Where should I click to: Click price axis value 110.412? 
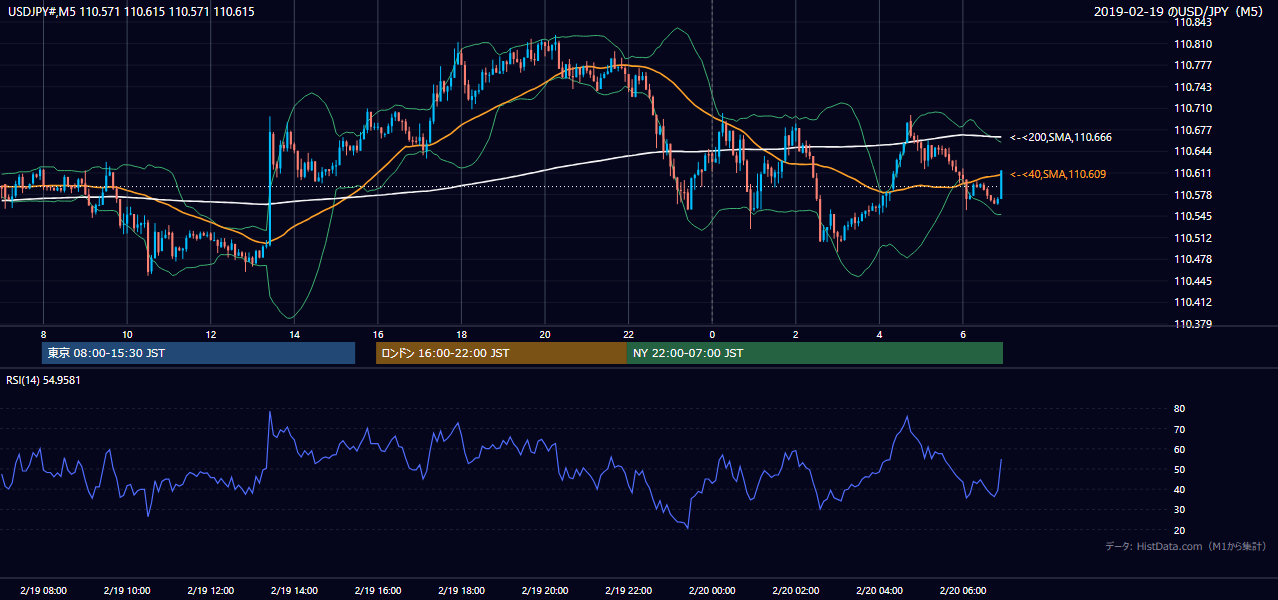pos(1194,302)
